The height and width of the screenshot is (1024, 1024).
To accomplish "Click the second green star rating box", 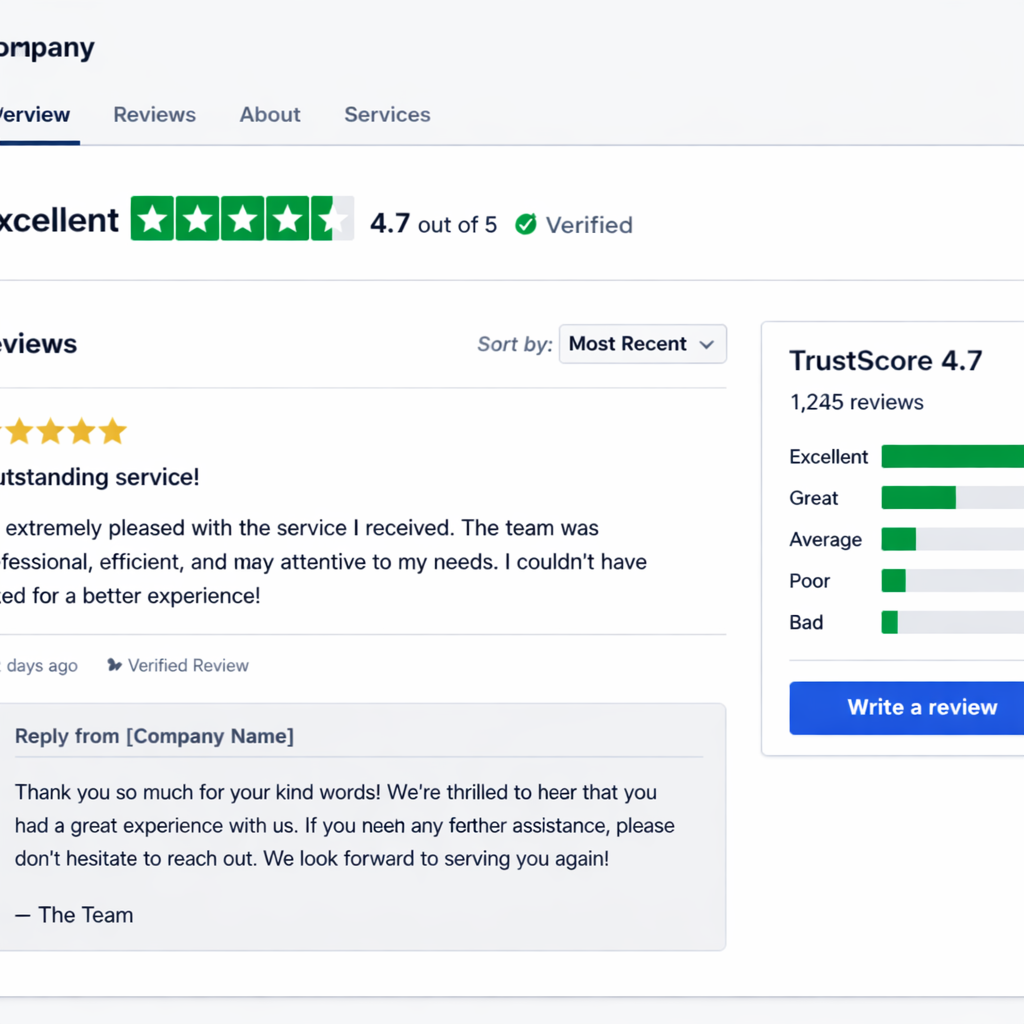I will click(x=198, y=218).
